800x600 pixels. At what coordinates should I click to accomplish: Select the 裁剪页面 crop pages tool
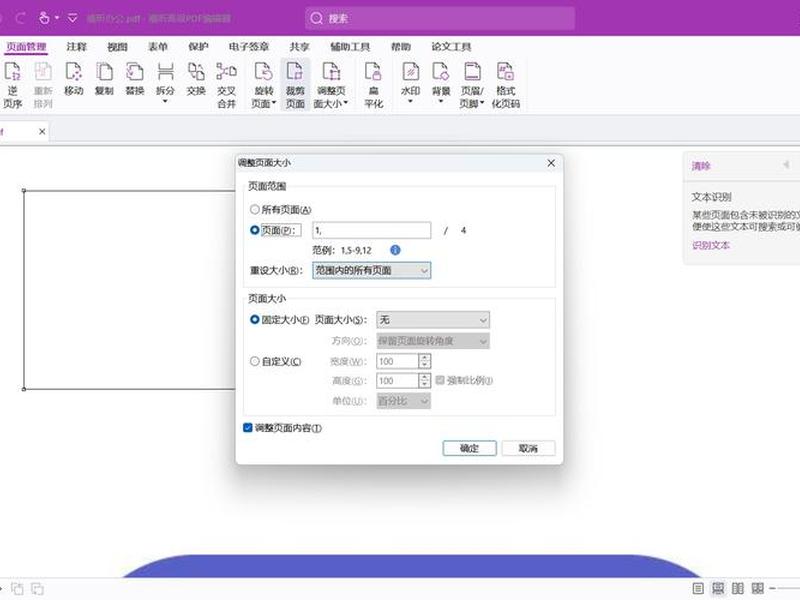pyautogui.click(x=295, y=84)
